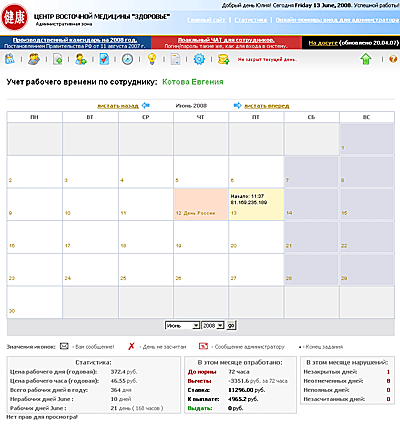Click the red admin message legend icon
400x425 pixels.
[203, 346]
